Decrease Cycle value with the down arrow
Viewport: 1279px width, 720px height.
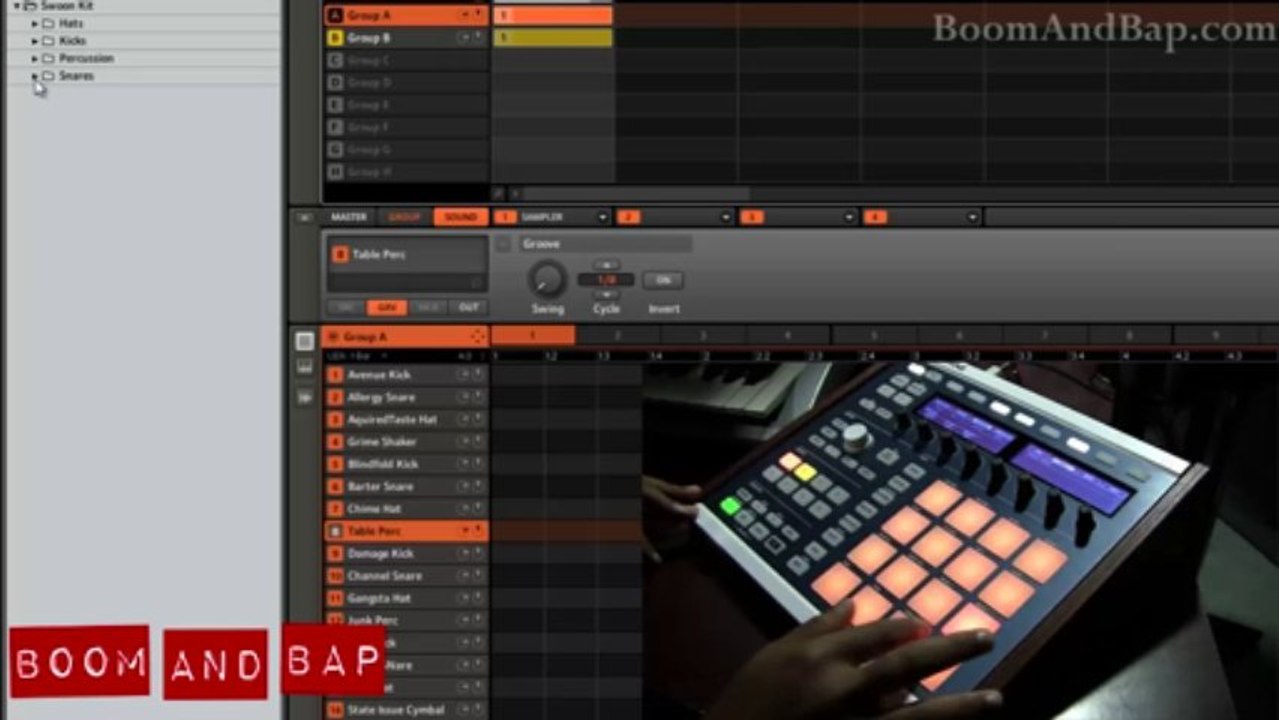(x=606, y=294)
